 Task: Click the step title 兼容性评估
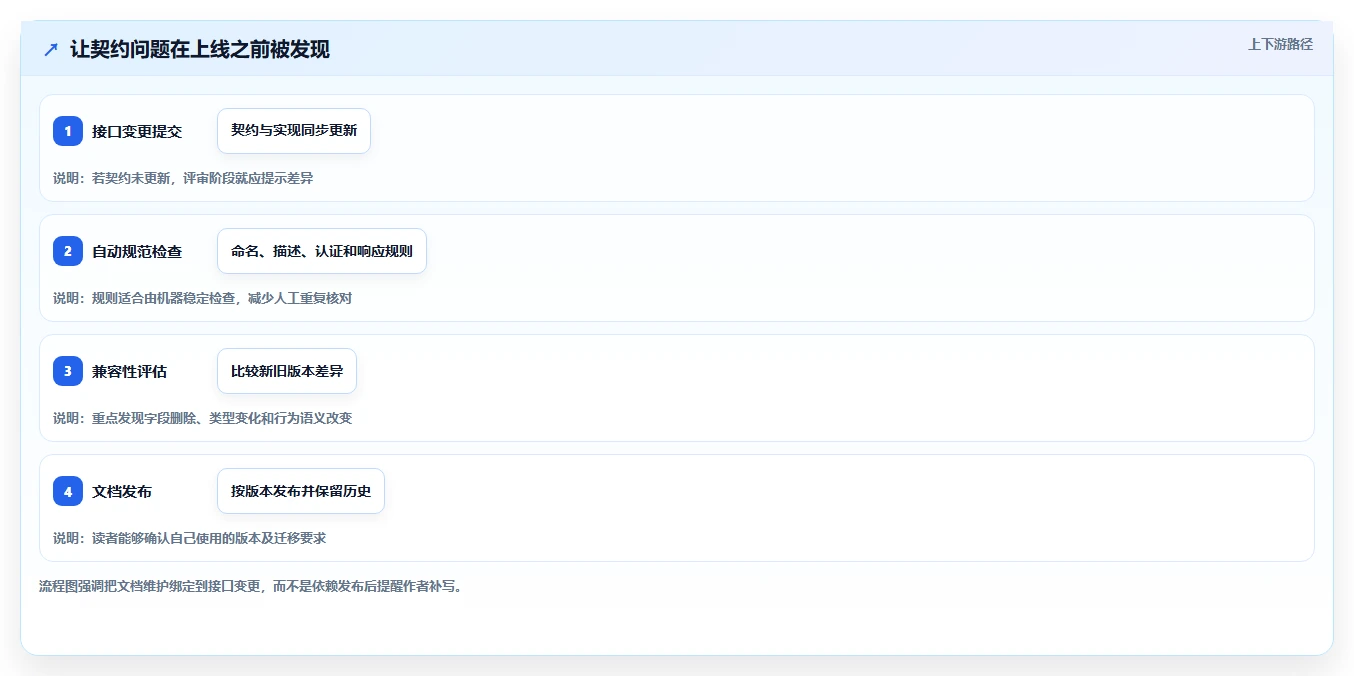point(130,371)
